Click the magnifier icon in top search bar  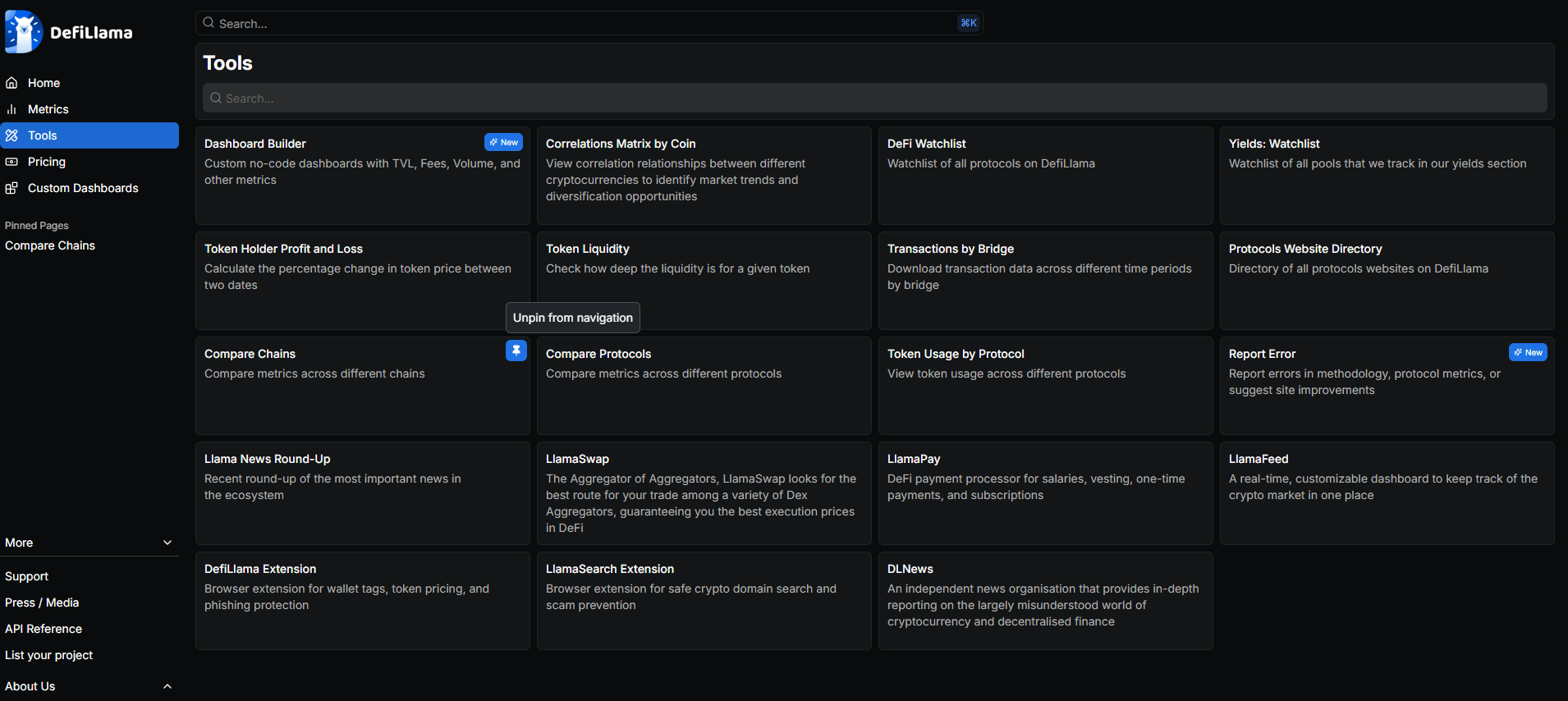point(209,23)
